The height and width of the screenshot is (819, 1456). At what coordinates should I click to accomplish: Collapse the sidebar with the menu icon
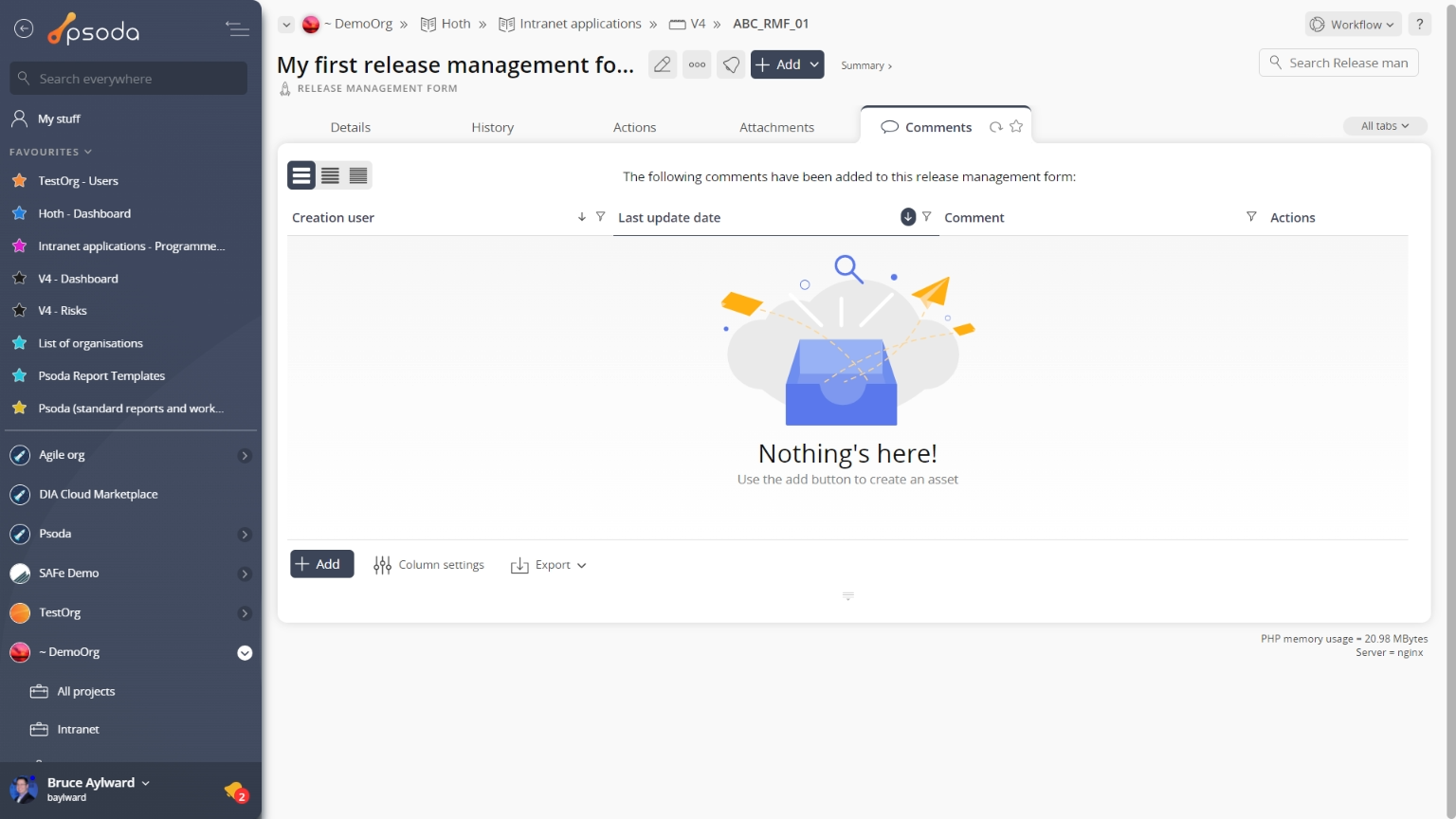pos(237,29)
